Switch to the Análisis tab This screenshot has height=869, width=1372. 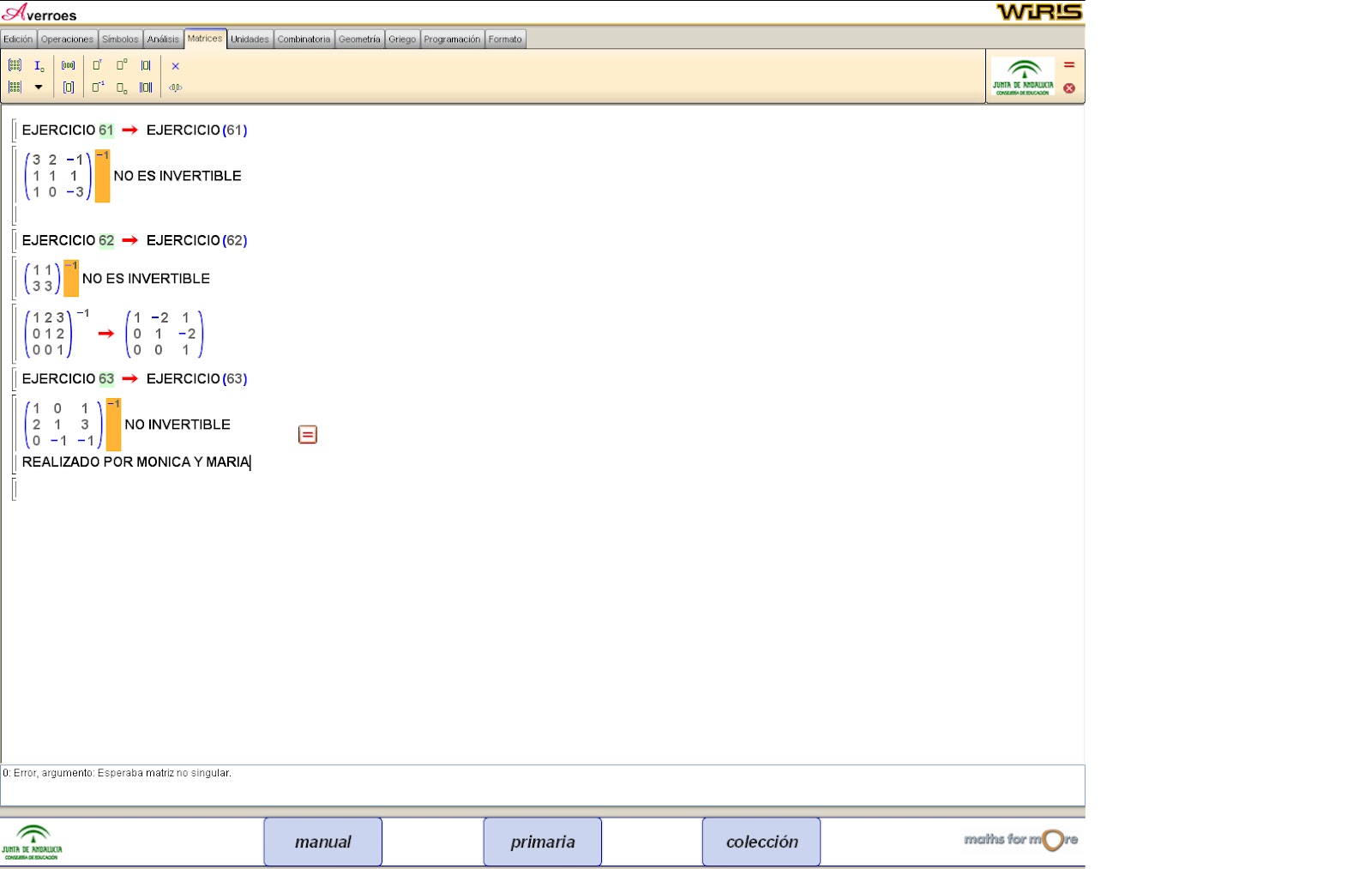pyautogui.click(x=163, y=39)
